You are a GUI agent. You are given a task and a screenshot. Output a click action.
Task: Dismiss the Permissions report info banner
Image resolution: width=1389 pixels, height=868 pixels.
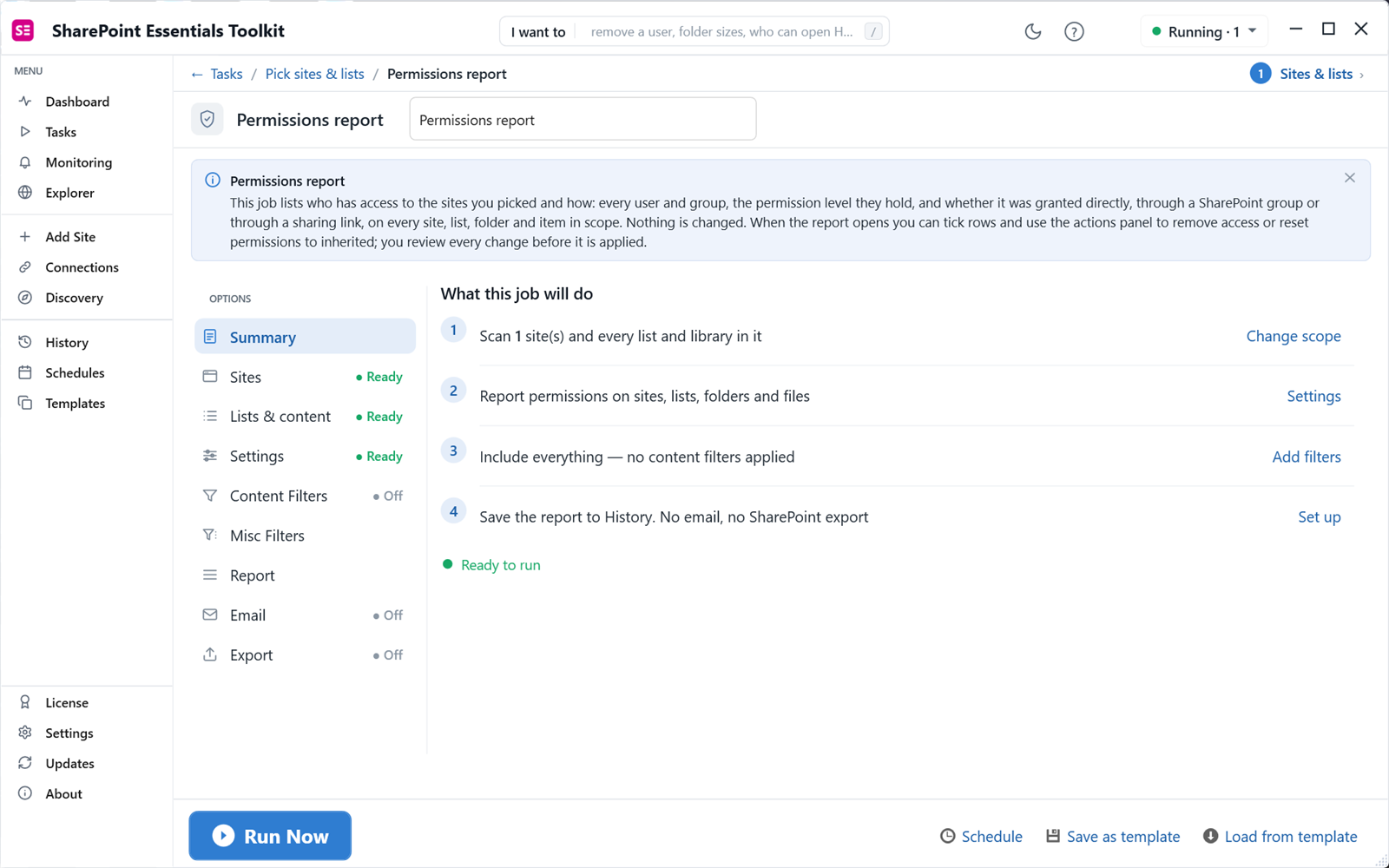tap(1349, 178)
